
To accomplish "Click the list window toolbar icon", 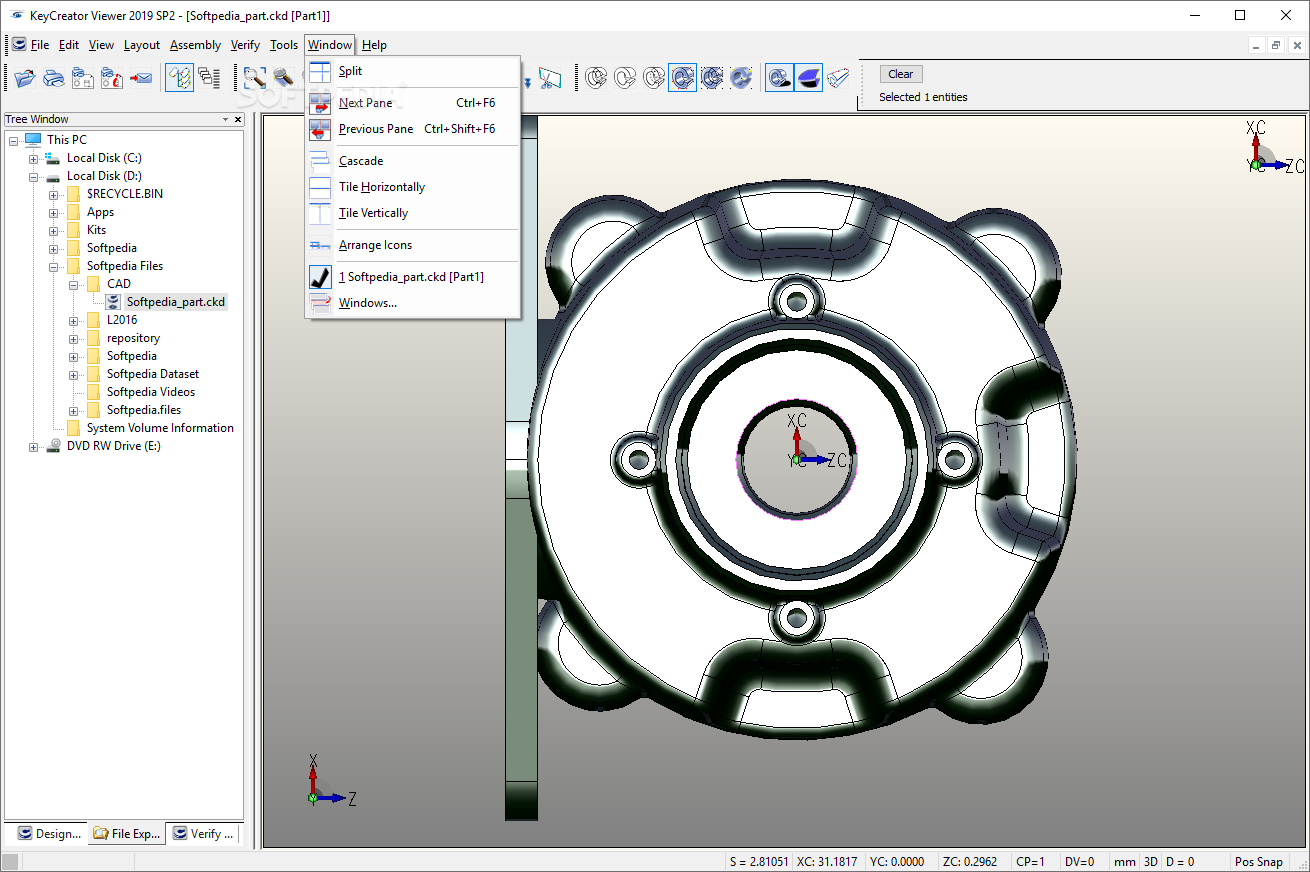I will pyautogui.click(x=209, y=77).
